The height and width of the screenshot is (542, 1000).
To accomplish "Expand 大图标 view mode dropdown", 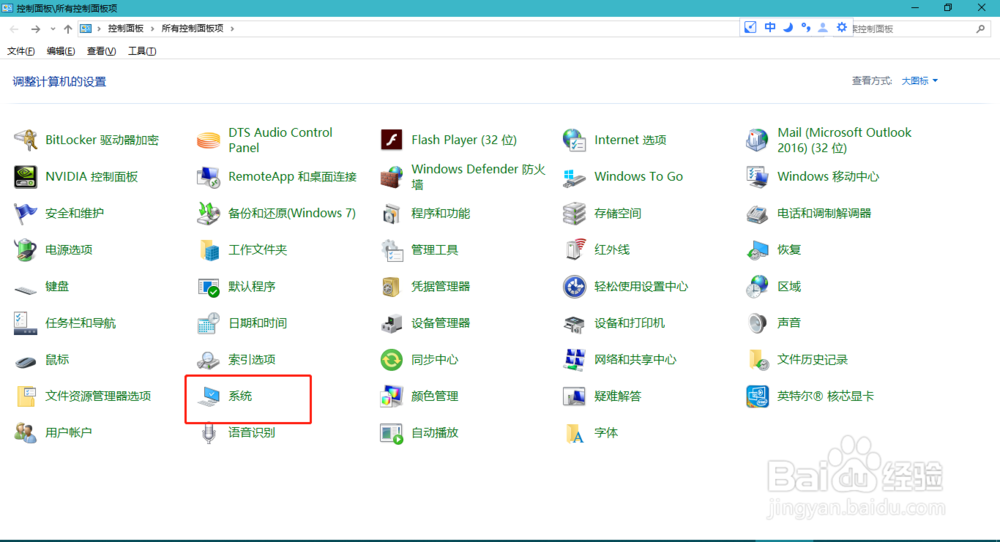I will click(x=919, y=81).
